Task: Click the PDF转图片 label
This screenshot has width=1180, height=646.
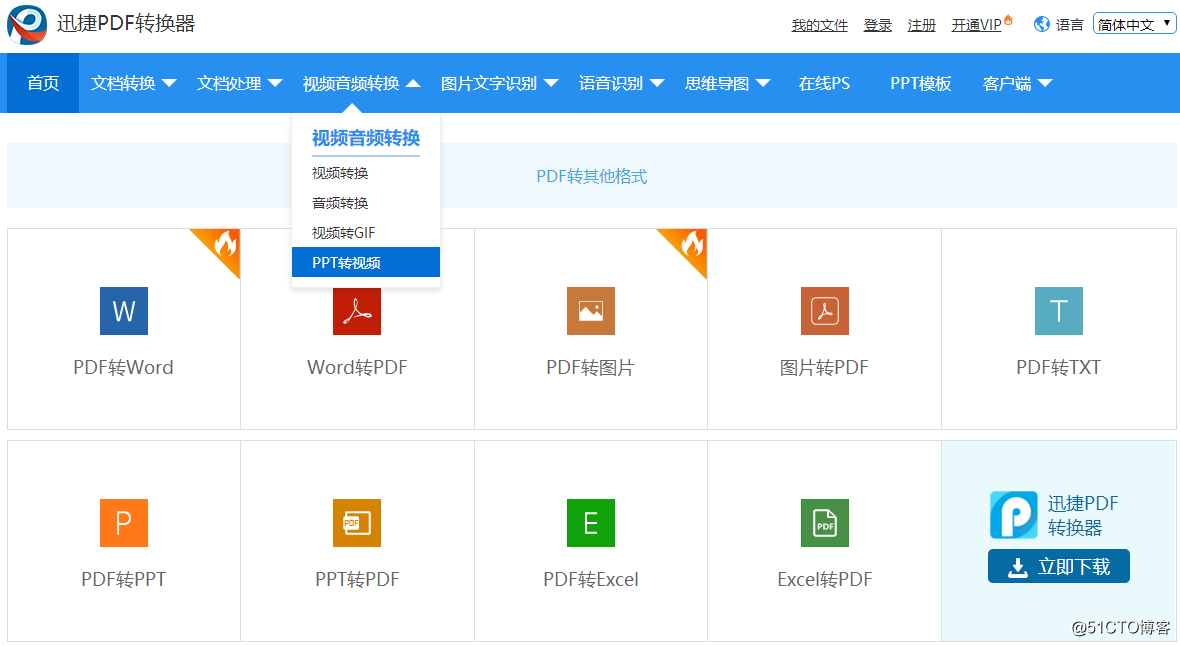Action: 591,367
